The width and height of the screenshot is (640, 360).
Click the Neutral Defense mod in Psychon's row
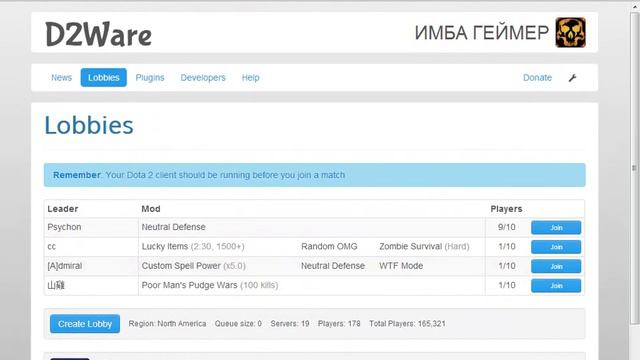[x=173, y=227]
